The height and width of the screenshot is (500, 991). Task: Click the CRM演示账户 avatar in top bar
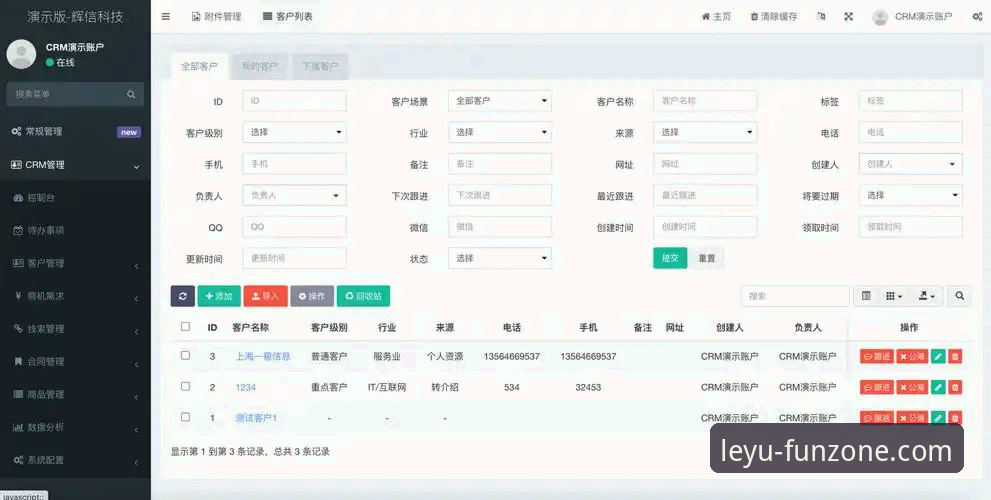click(880, 17)
